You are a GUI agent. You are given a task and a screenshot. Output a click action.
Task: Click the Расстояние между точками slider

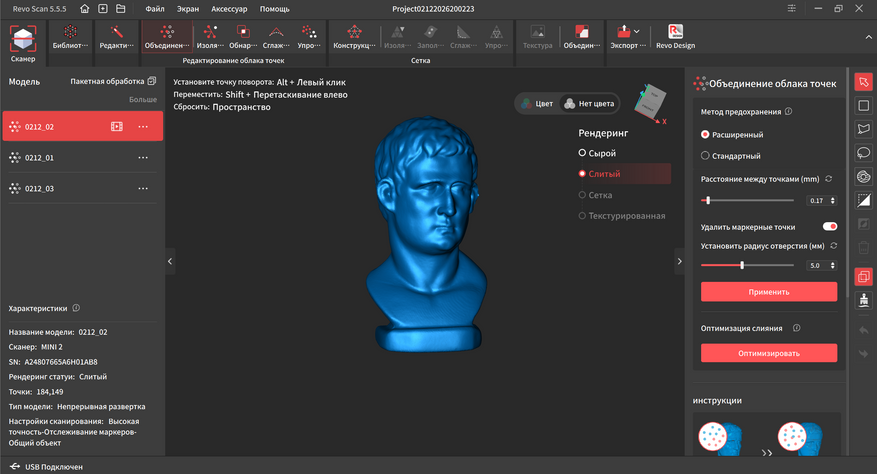coord(747,200)
